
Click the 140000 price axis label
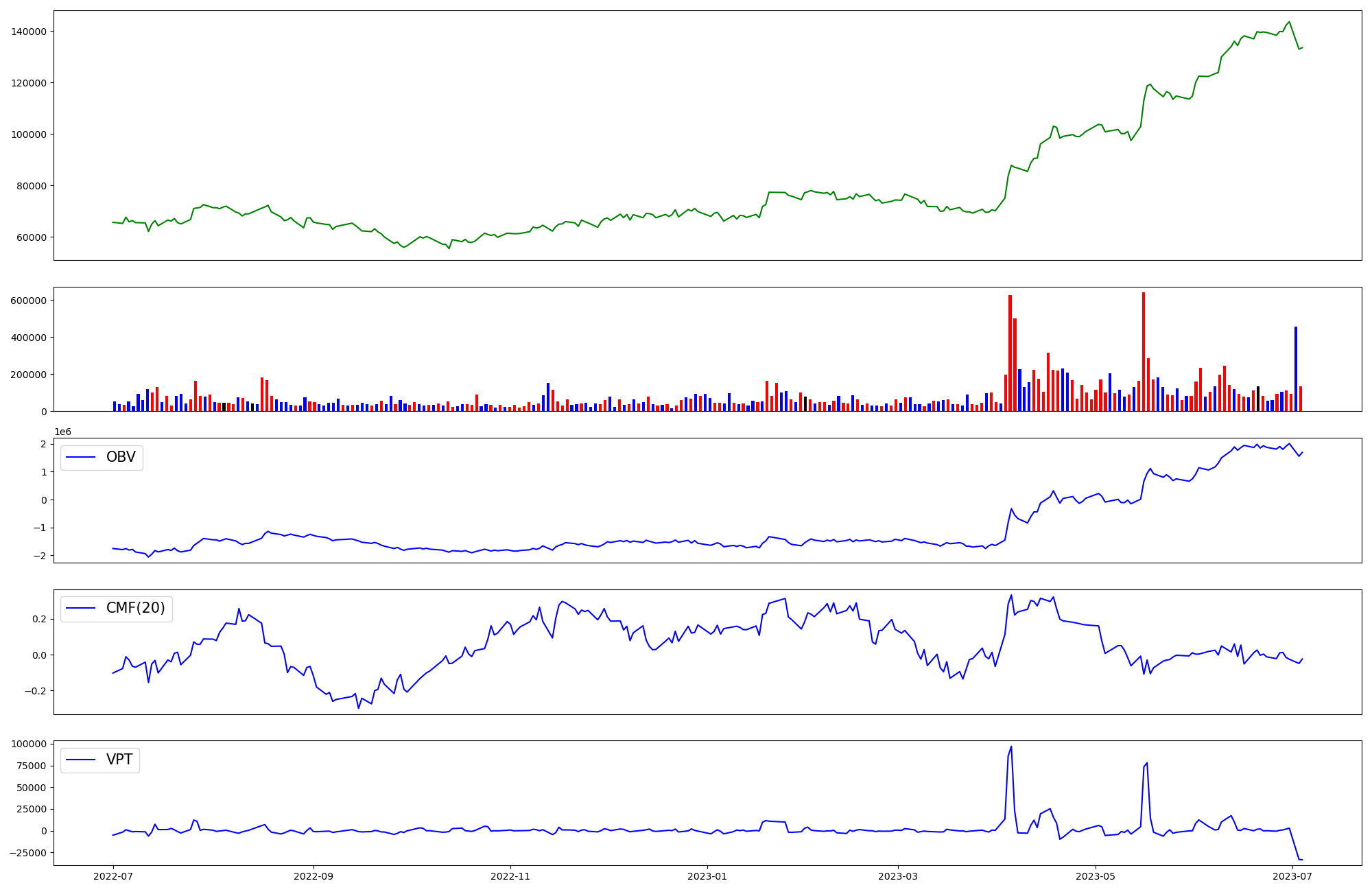(x=28, y=32)
